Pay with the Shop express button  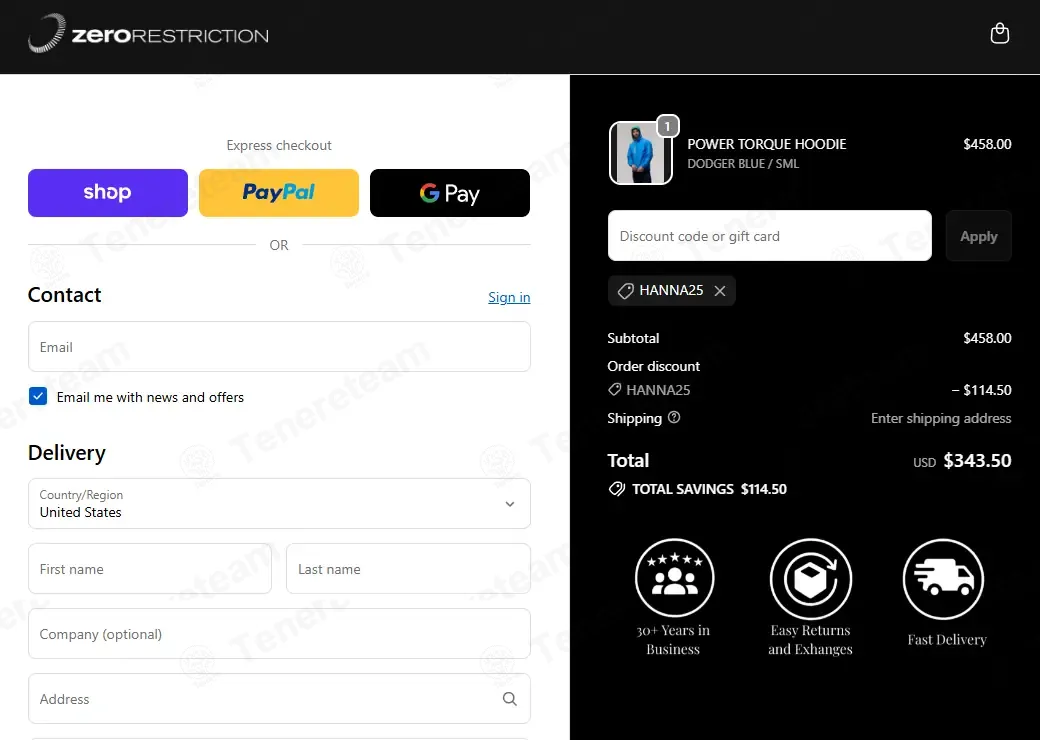[107, 193]
